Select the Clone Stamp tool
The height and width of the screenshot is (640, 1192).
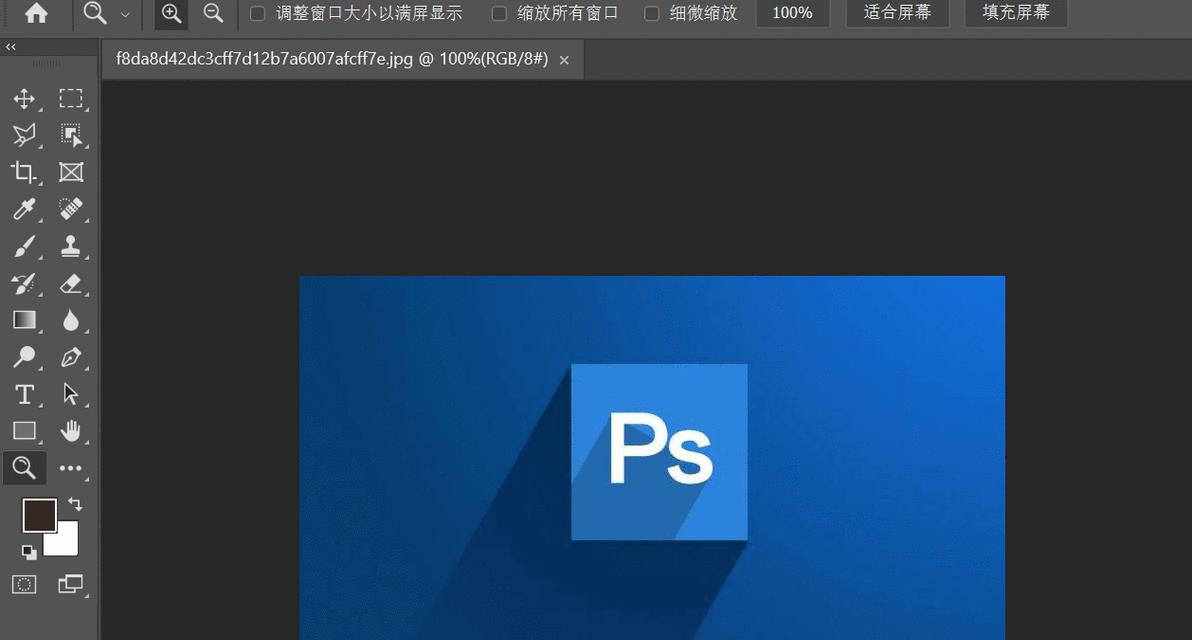71,246
